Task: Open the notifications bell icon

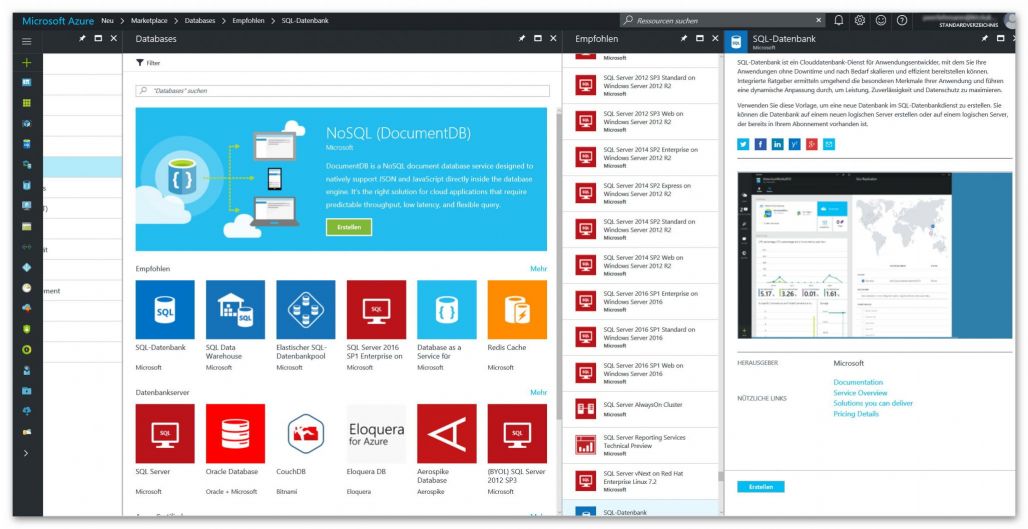Action: pyautogui.click(x=838, y=20)
